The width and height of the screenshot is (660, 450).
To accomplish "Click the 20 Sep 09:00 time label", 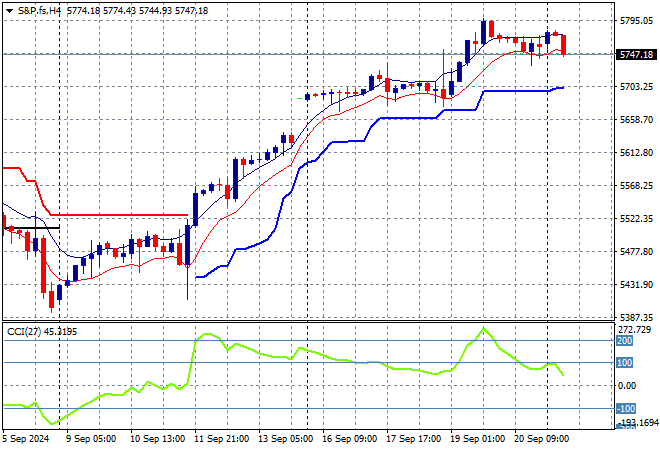I will (x=540, y=438).
